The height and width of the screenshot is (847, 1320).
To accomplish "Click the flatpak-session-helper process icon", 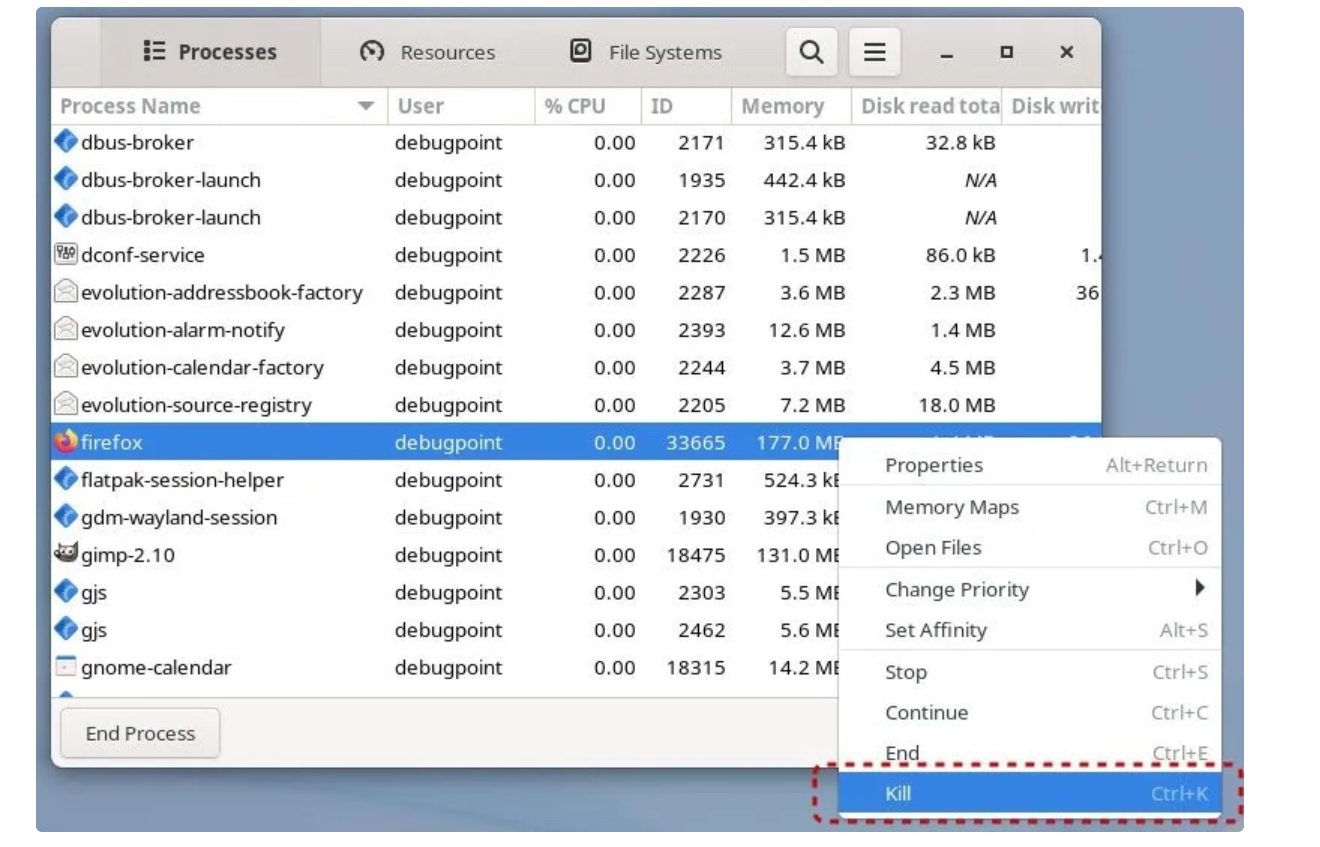I will [x=66, y=480].
